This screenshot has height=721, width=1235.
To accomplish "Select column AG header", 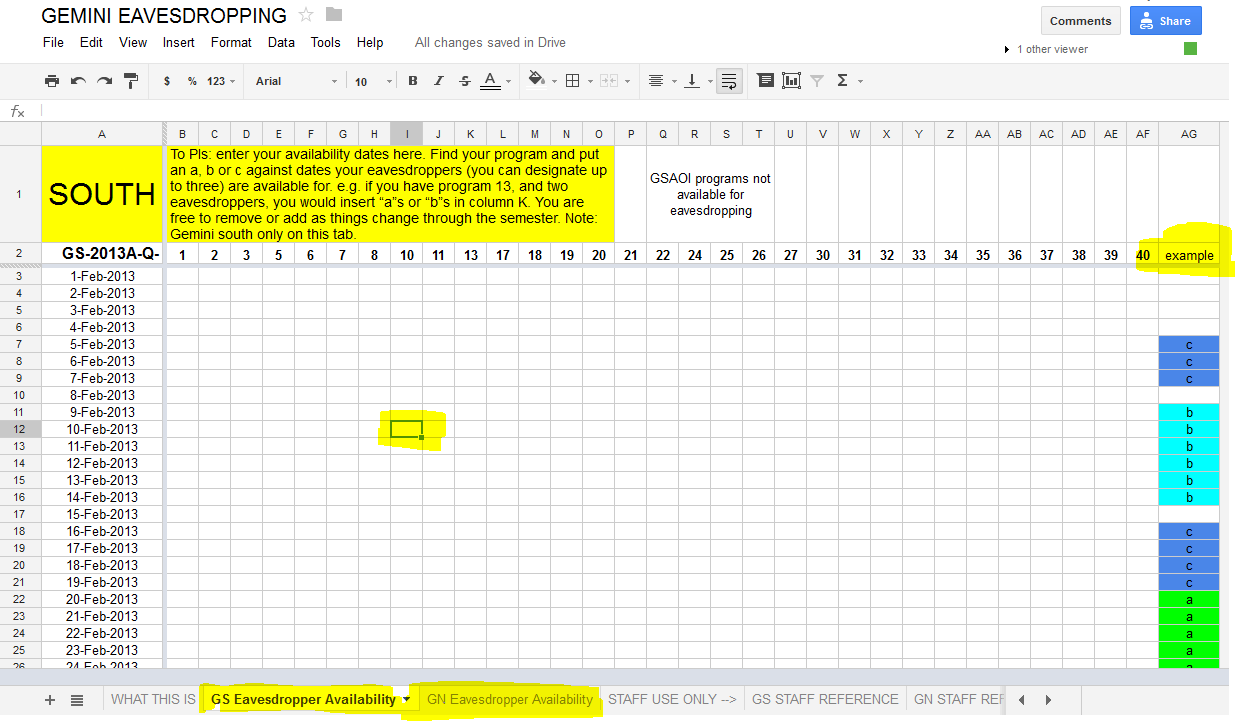I will tap(1189, 134).
